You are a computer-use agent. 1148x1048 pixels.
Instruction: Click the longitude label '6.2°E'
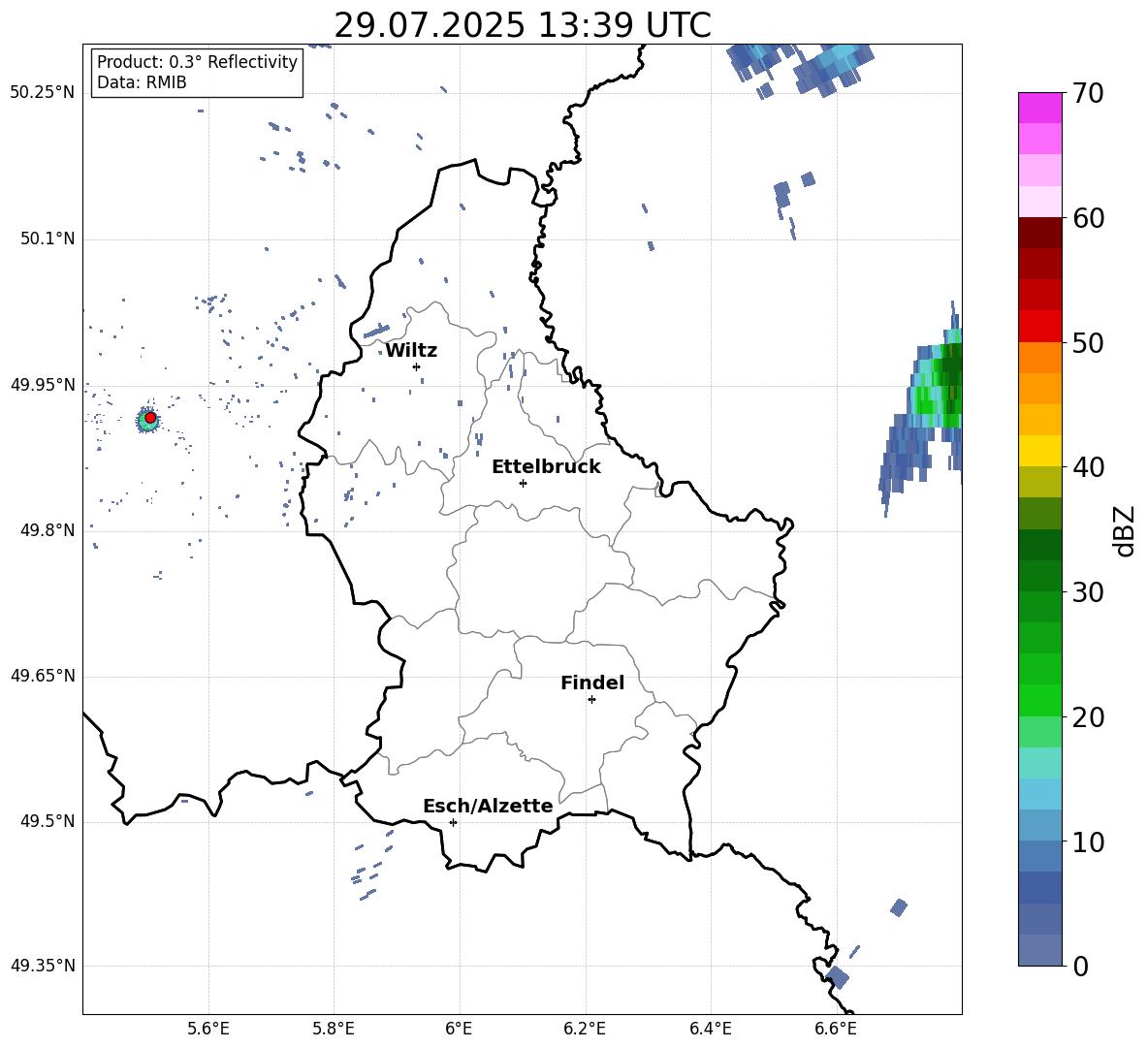point(585,1029)
